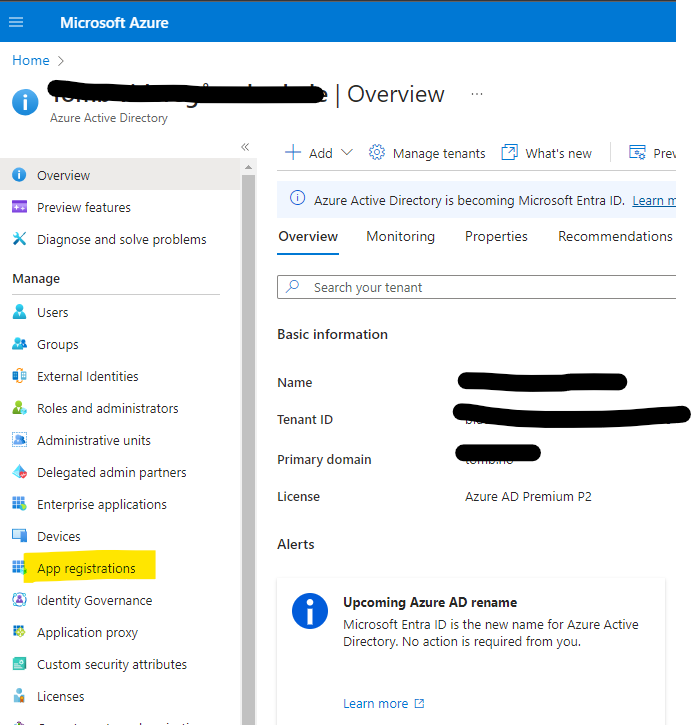The height and width of the screenshot is (725, 692).
Task: Open the Recommendations tab
Action: point(614,237)
